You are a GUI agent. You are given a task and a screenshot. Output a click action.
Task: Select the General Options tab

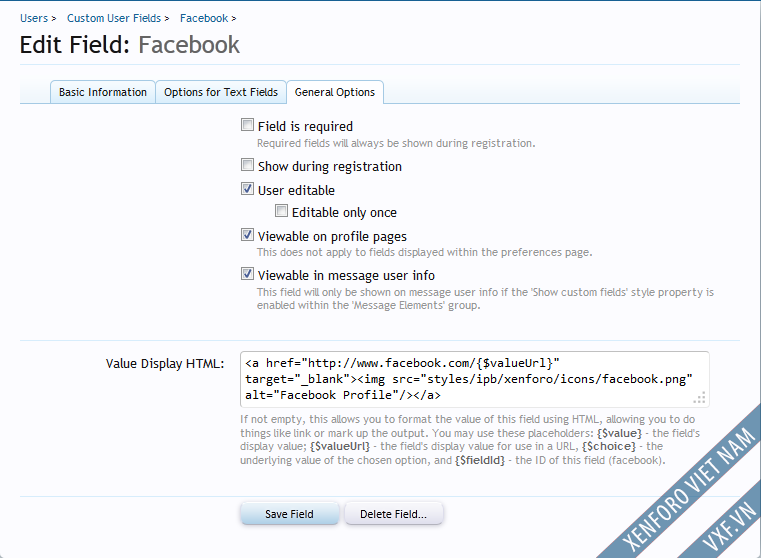(335, 92)
